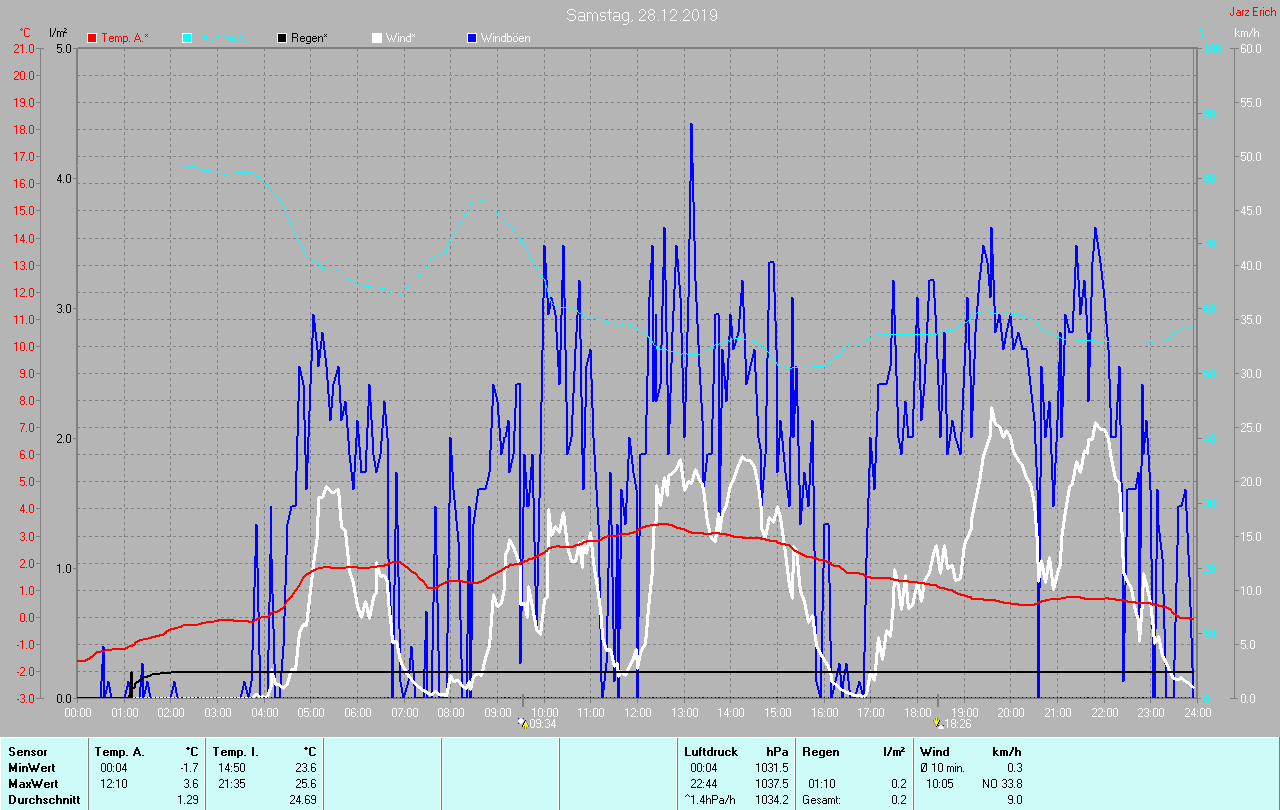Screen dimensions: 1280x810
Task: Click the 'Wind' table column header
Action: point(935,751)
